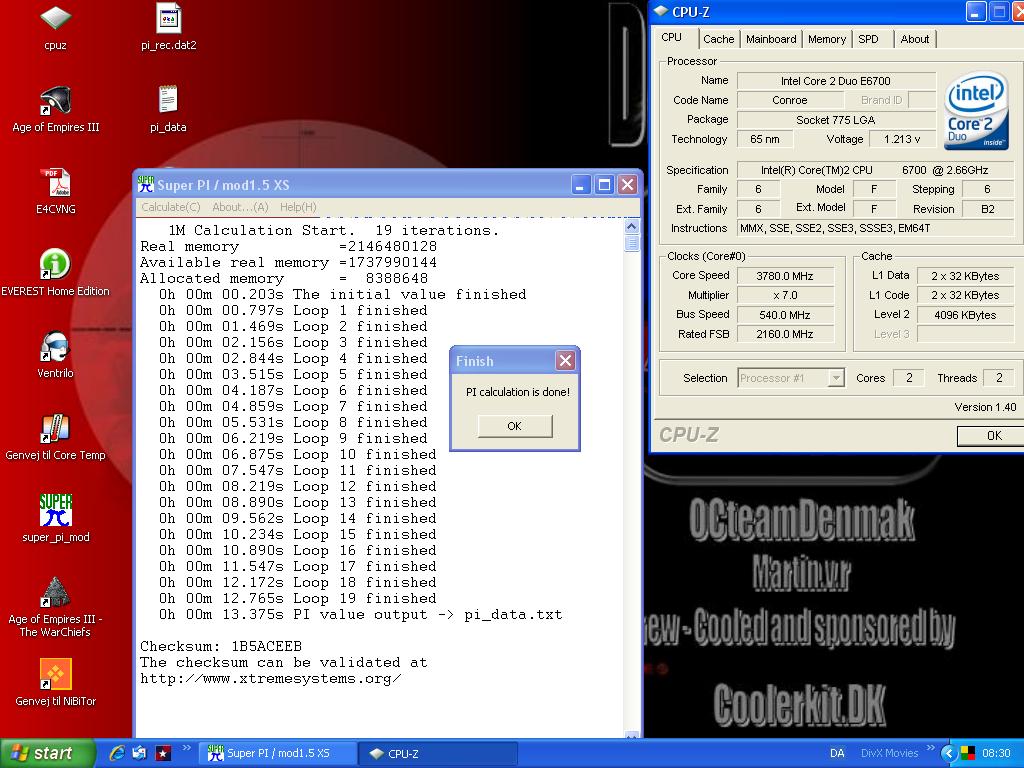
Task: Switch to the Memory tab in CPU-Z
Action: click(x=827, y=39)
